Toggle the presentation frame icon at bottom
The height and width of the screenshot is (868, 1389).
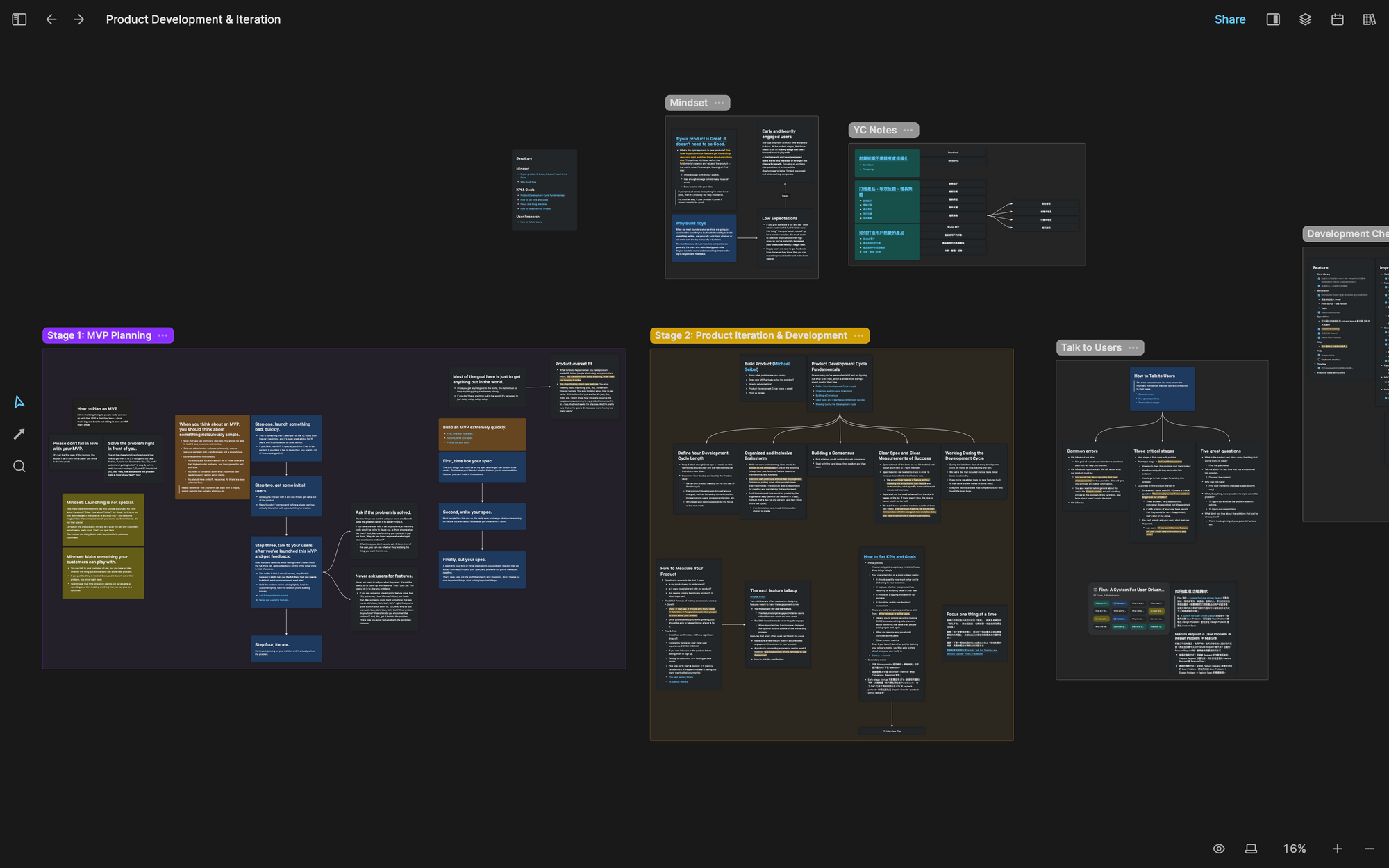[x=1251, y=849]
